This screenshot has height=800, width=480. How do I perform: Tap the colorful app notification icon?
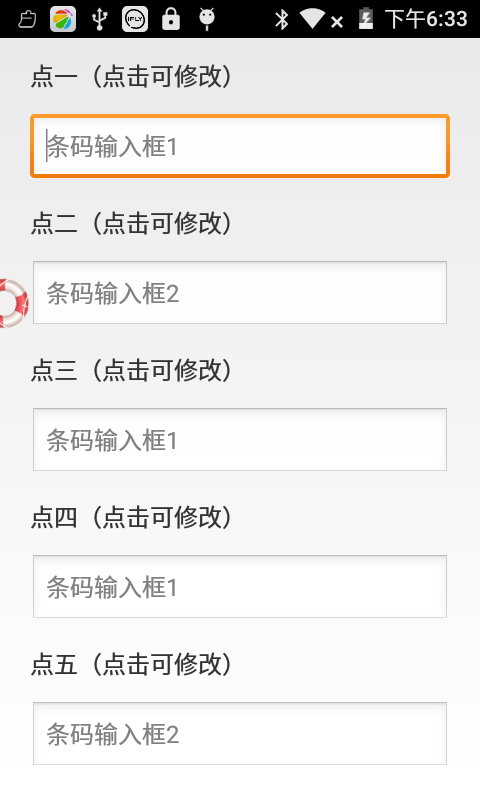(x=63, y=19)
